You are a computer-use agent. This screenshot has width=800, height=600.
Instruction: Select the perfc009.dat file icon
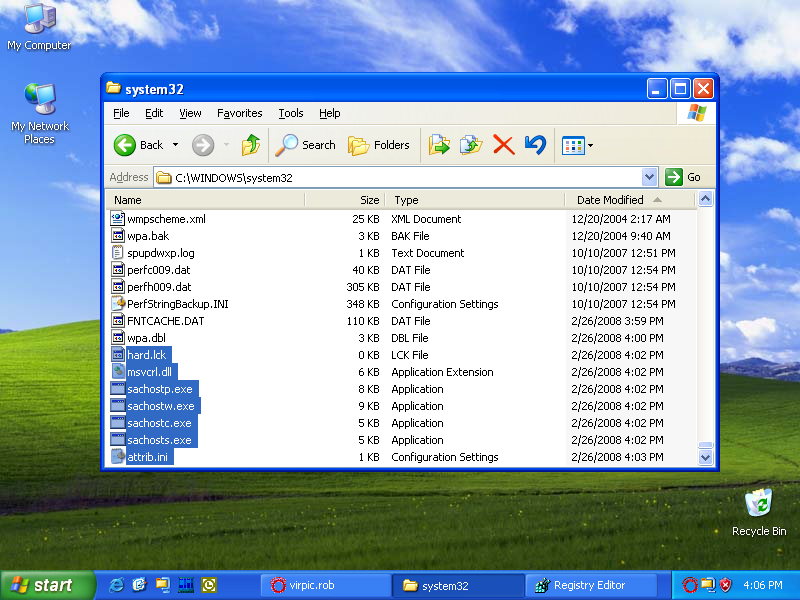click(x=117, y=270)
